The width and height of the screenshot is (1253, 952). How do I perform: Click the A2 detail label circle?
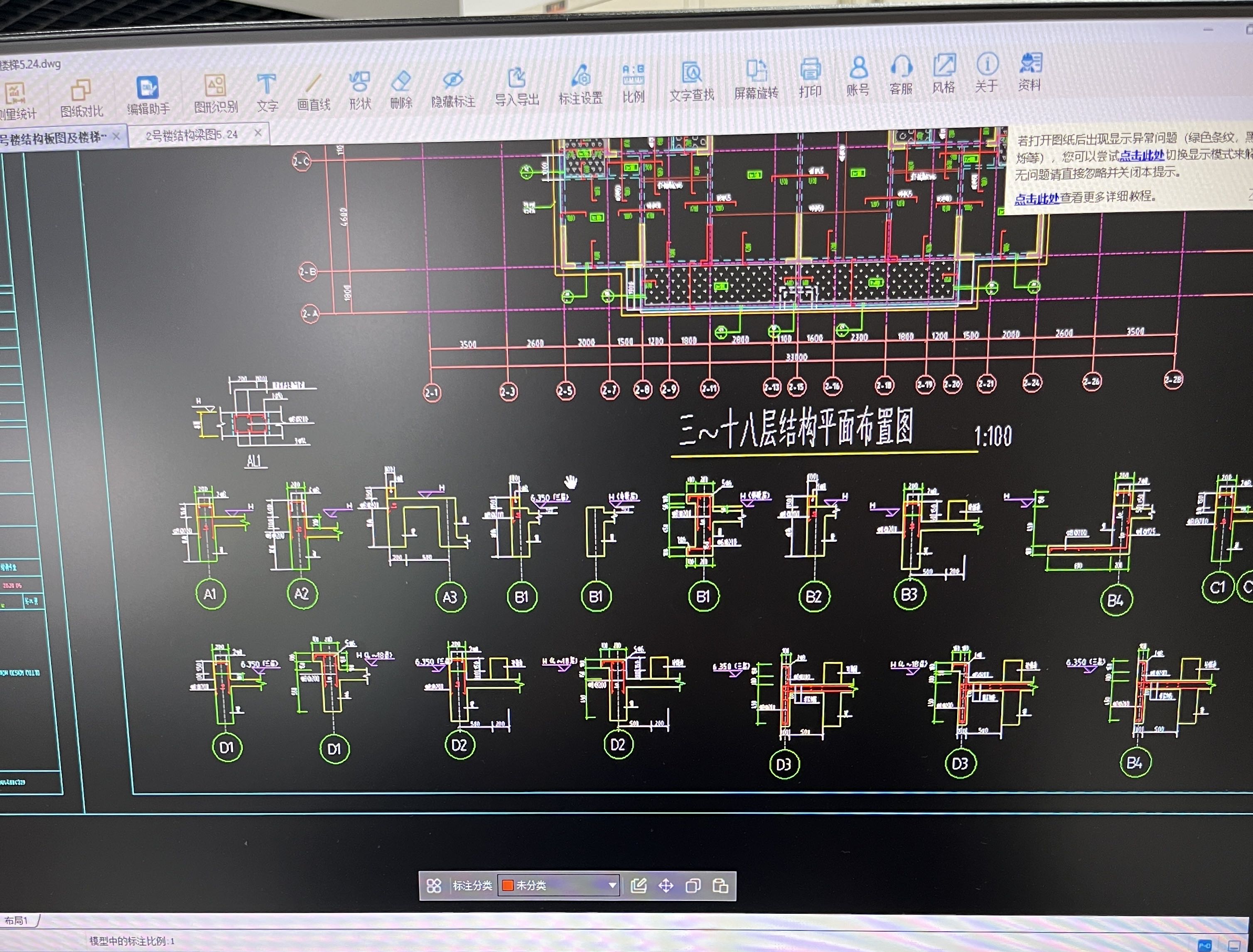click(x=302, y=593)
